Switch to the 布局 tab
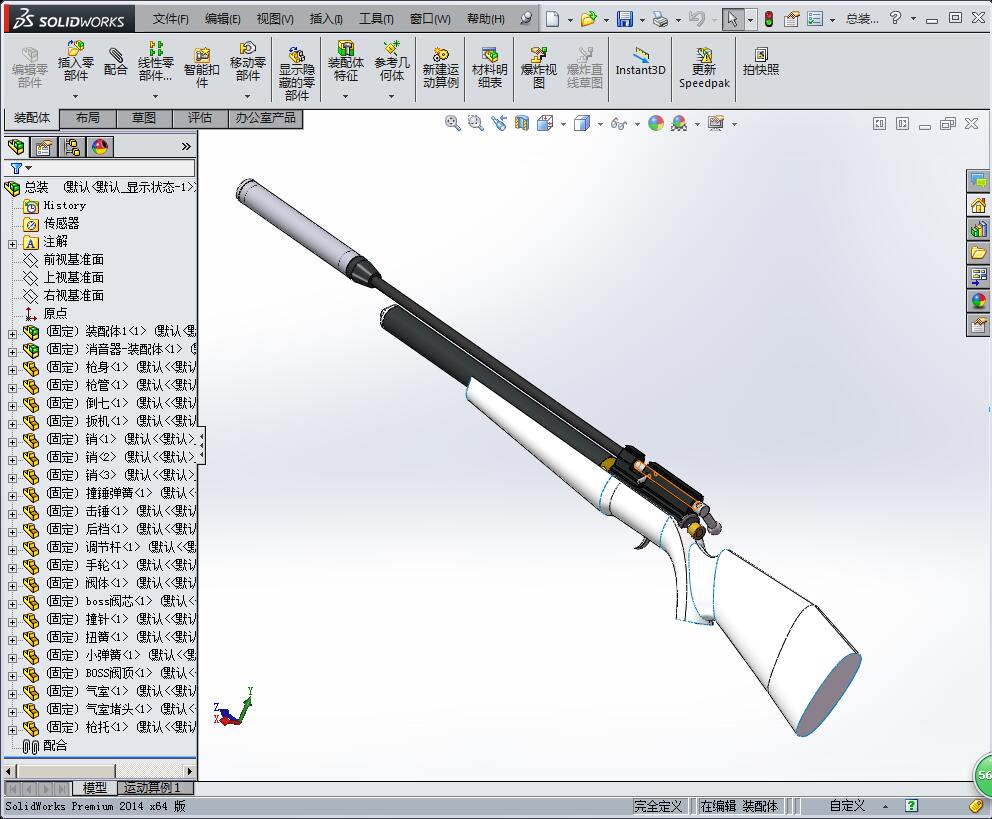The width and height of the screenshot is (992, 819). click(87, 118)
